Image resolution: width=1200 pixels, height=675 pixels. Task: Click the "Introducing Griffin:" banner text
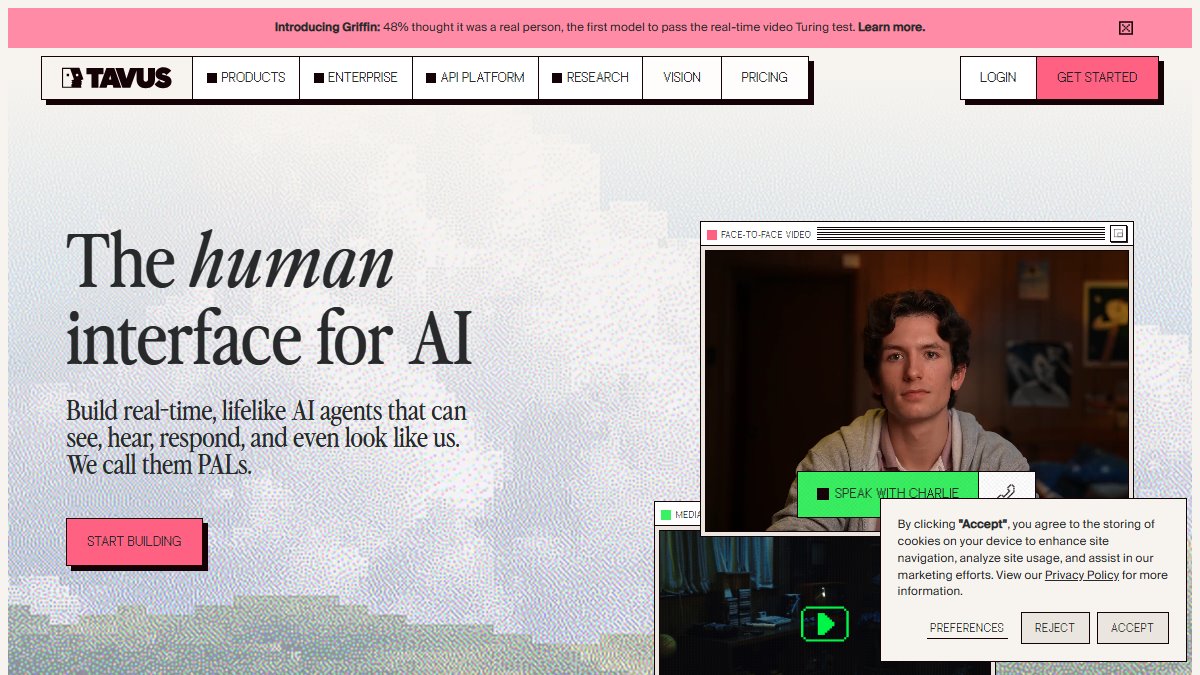(x=327, y=28)
